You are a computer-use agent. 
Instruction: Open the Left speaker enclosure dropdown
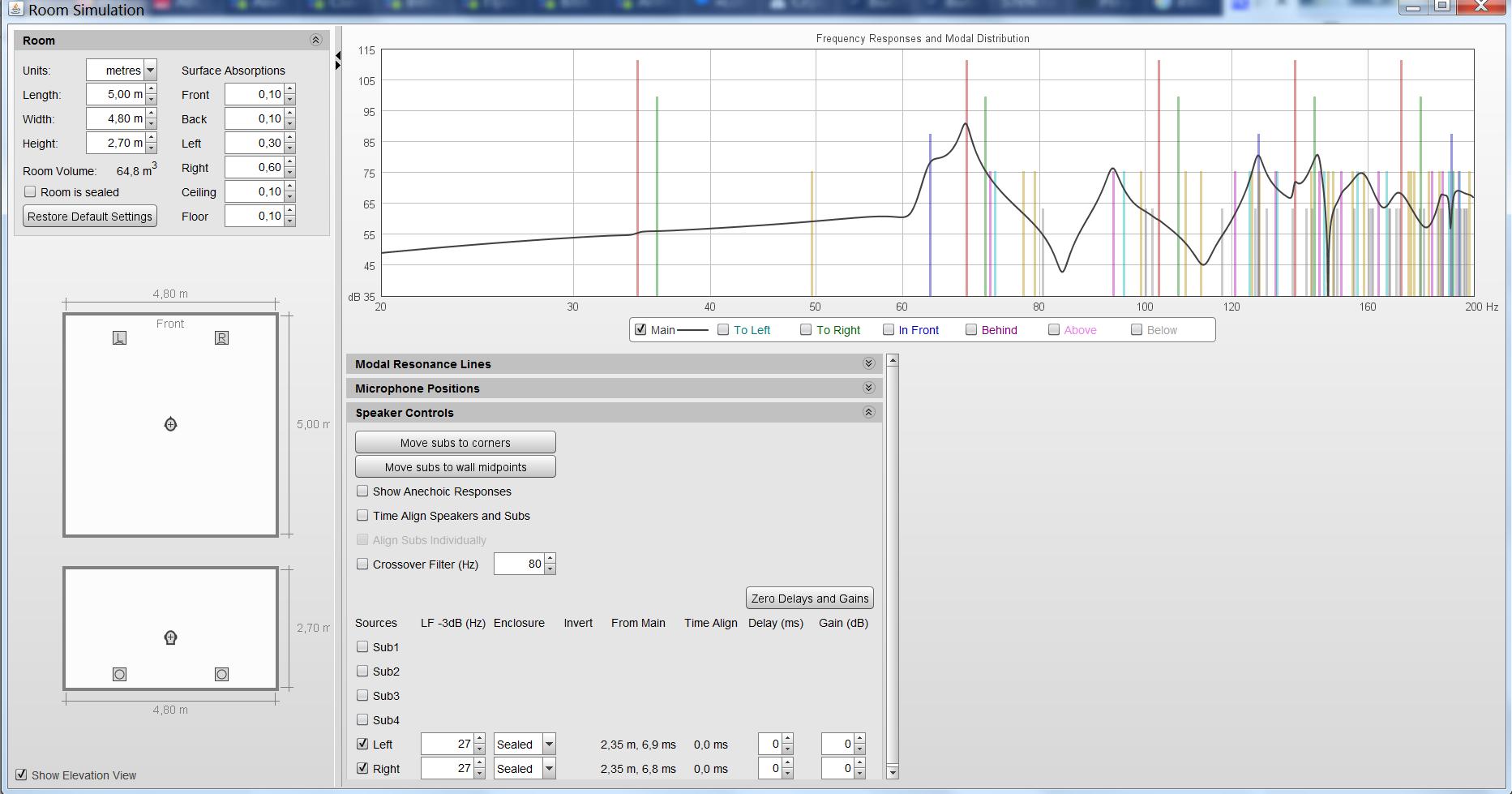pyautogui.click(x=549, y=745)
